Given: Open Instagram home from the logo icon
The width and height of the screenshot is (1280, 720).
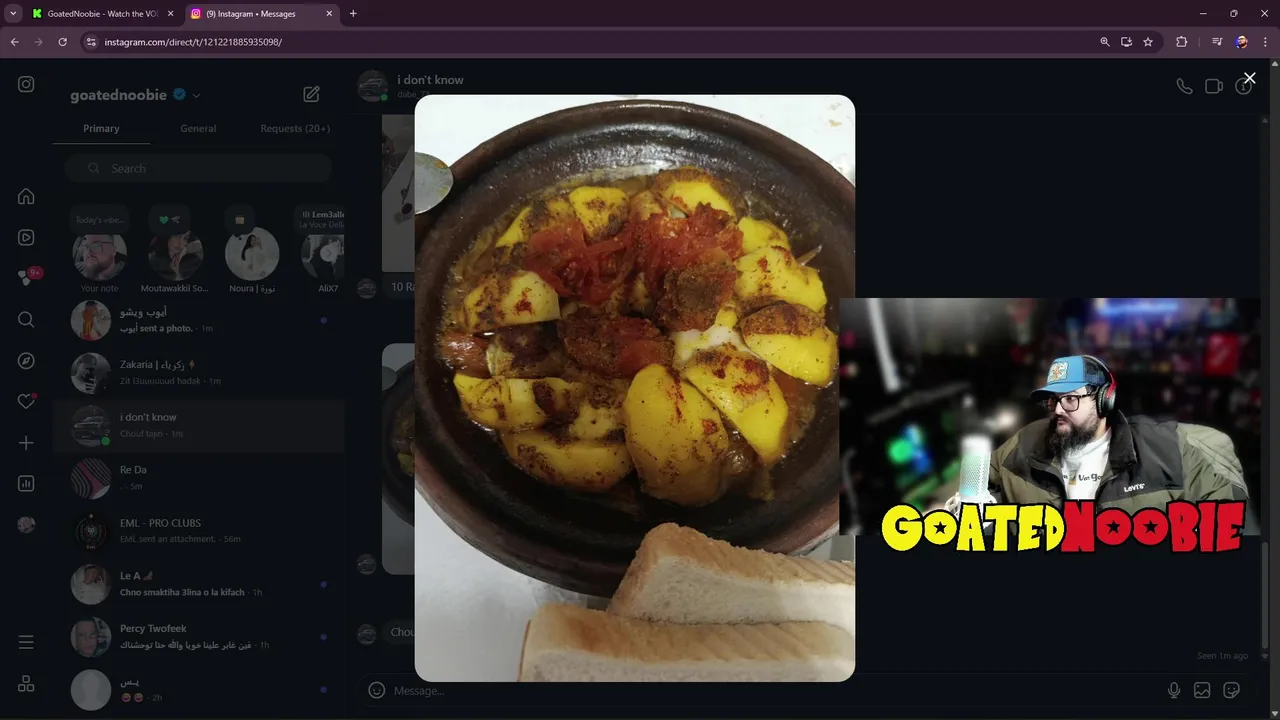Looking at the screenshot, I should tap(26, 84).
